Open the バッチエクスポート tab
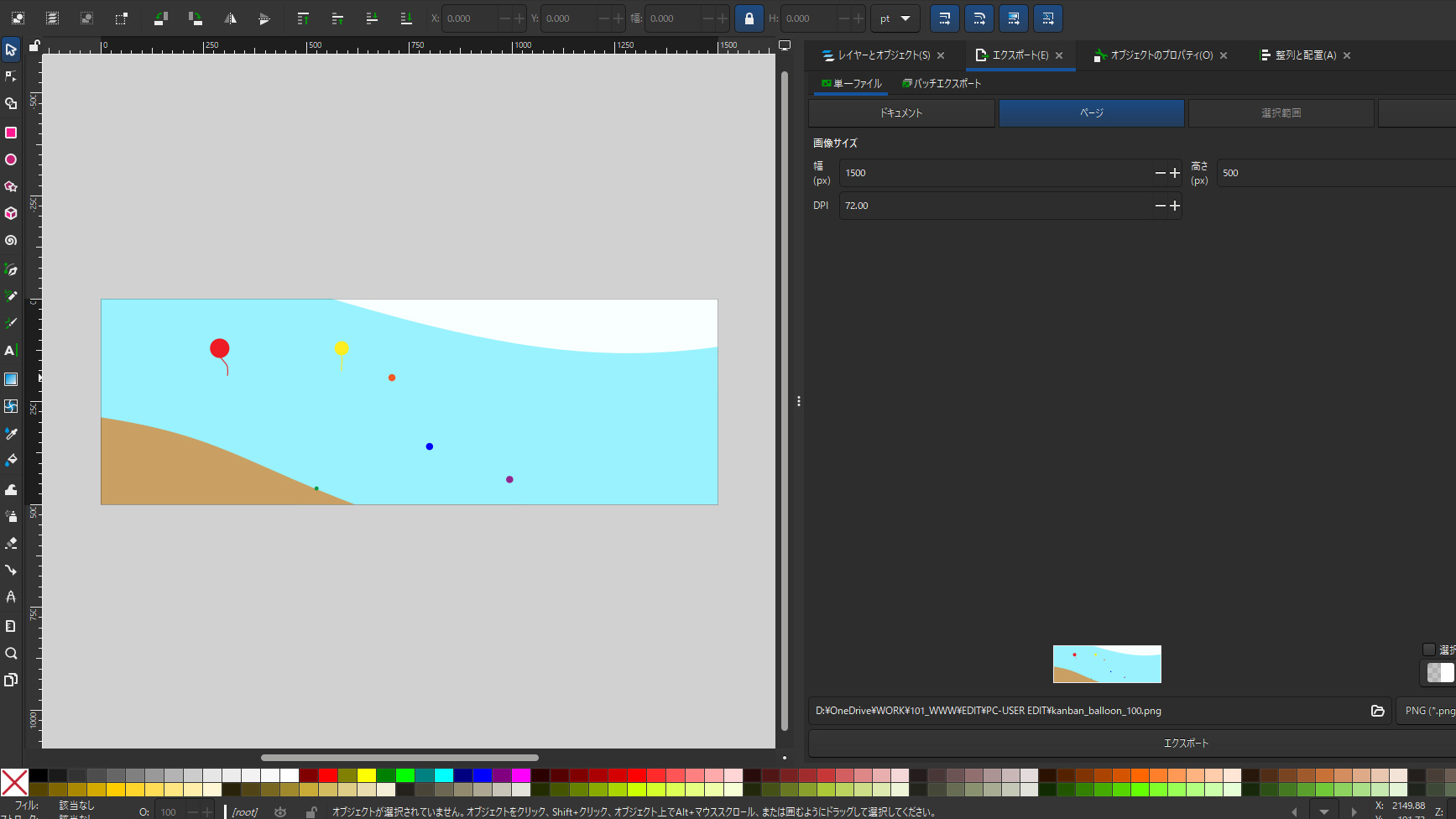Image resolution: width=1456 pixels, height=819 pixels. [x=942, y=84]
